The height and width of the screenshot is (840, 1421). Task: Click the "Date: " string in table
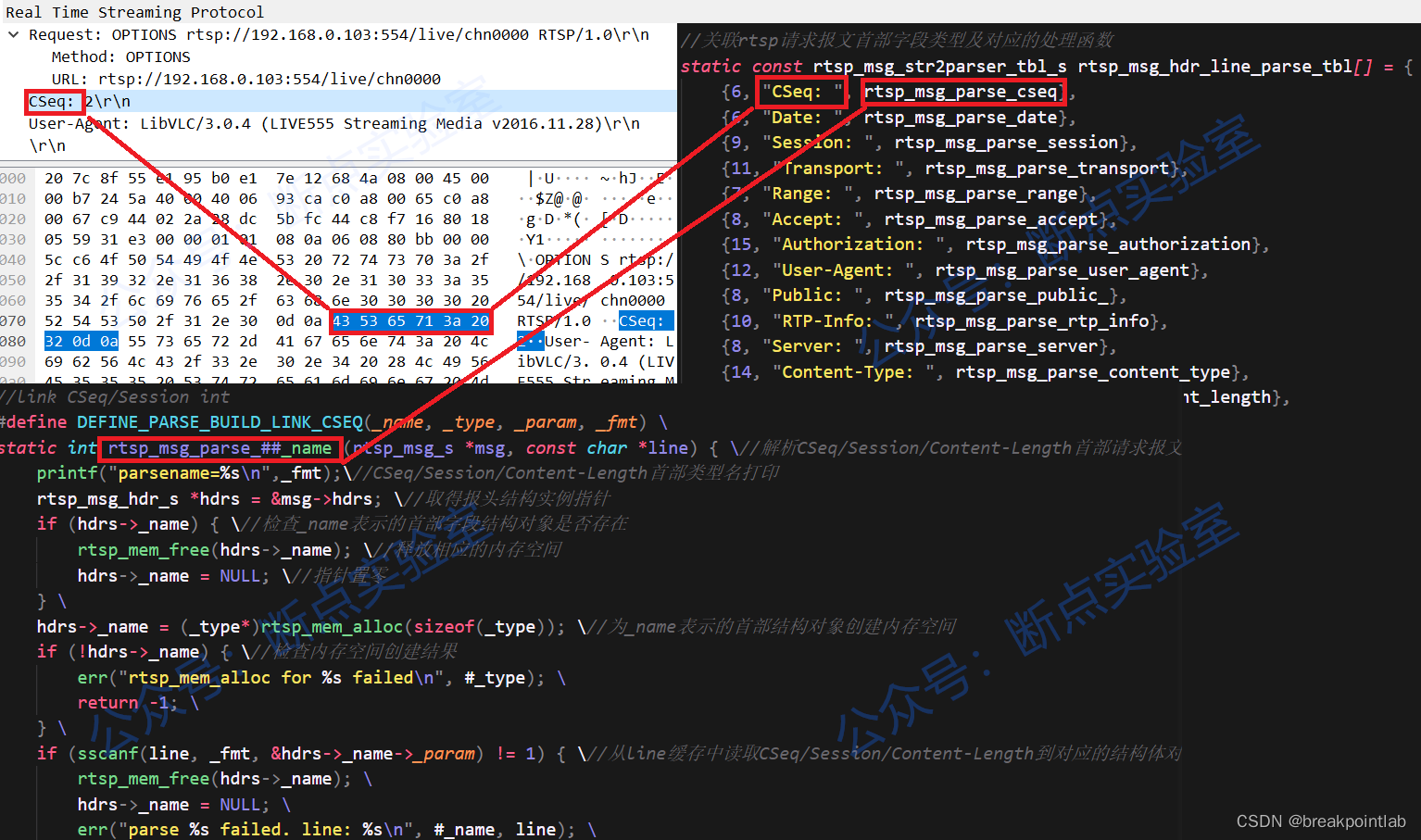pos(802,118)
